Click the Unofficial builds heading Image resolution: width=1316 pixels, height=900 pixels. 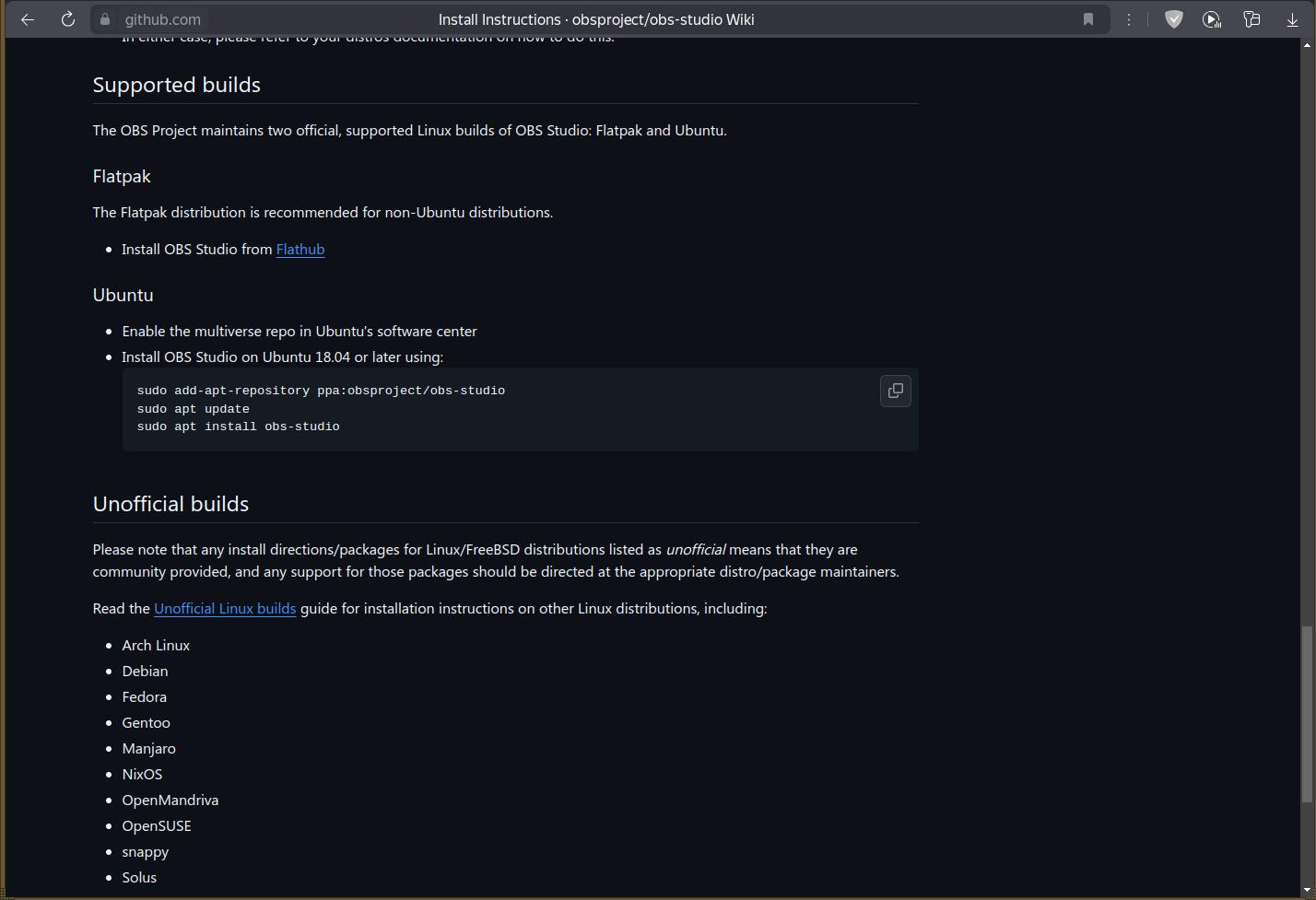(170, 504)
